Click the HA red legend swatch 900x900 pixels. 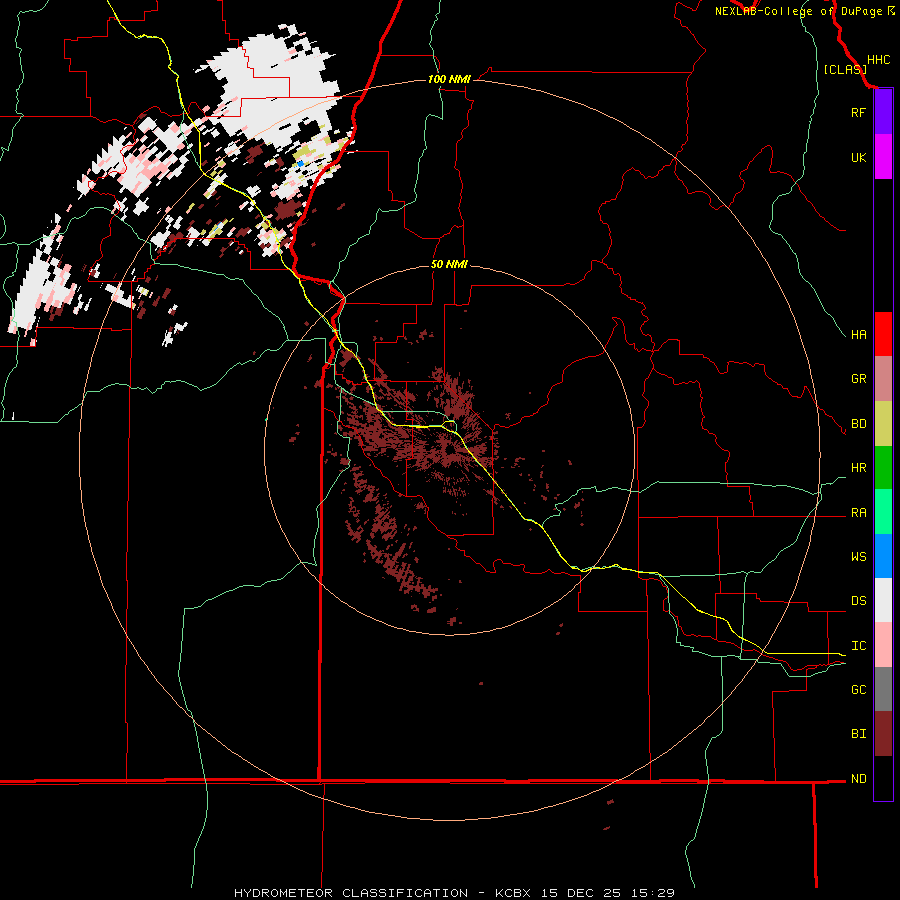883,334
